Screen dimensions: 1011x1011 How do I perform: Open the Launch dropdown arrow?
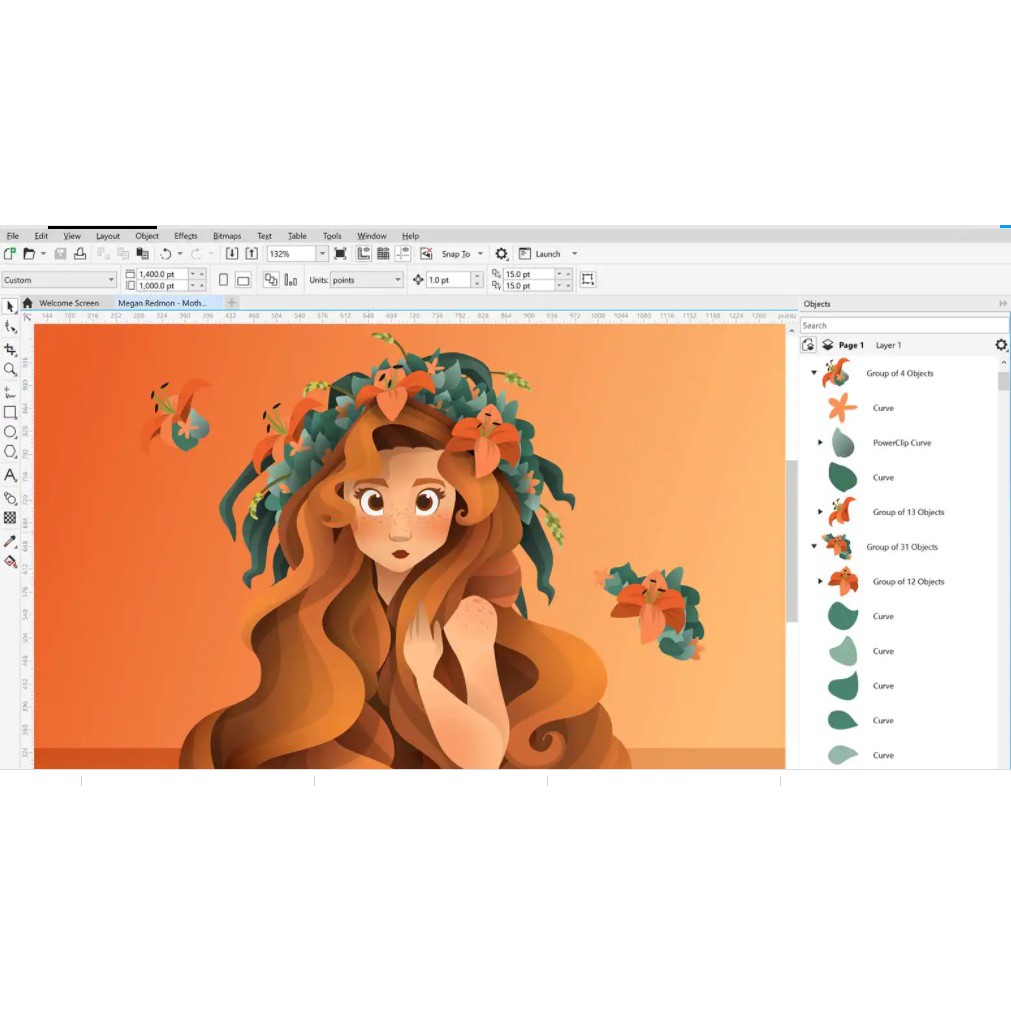[575, 253]
